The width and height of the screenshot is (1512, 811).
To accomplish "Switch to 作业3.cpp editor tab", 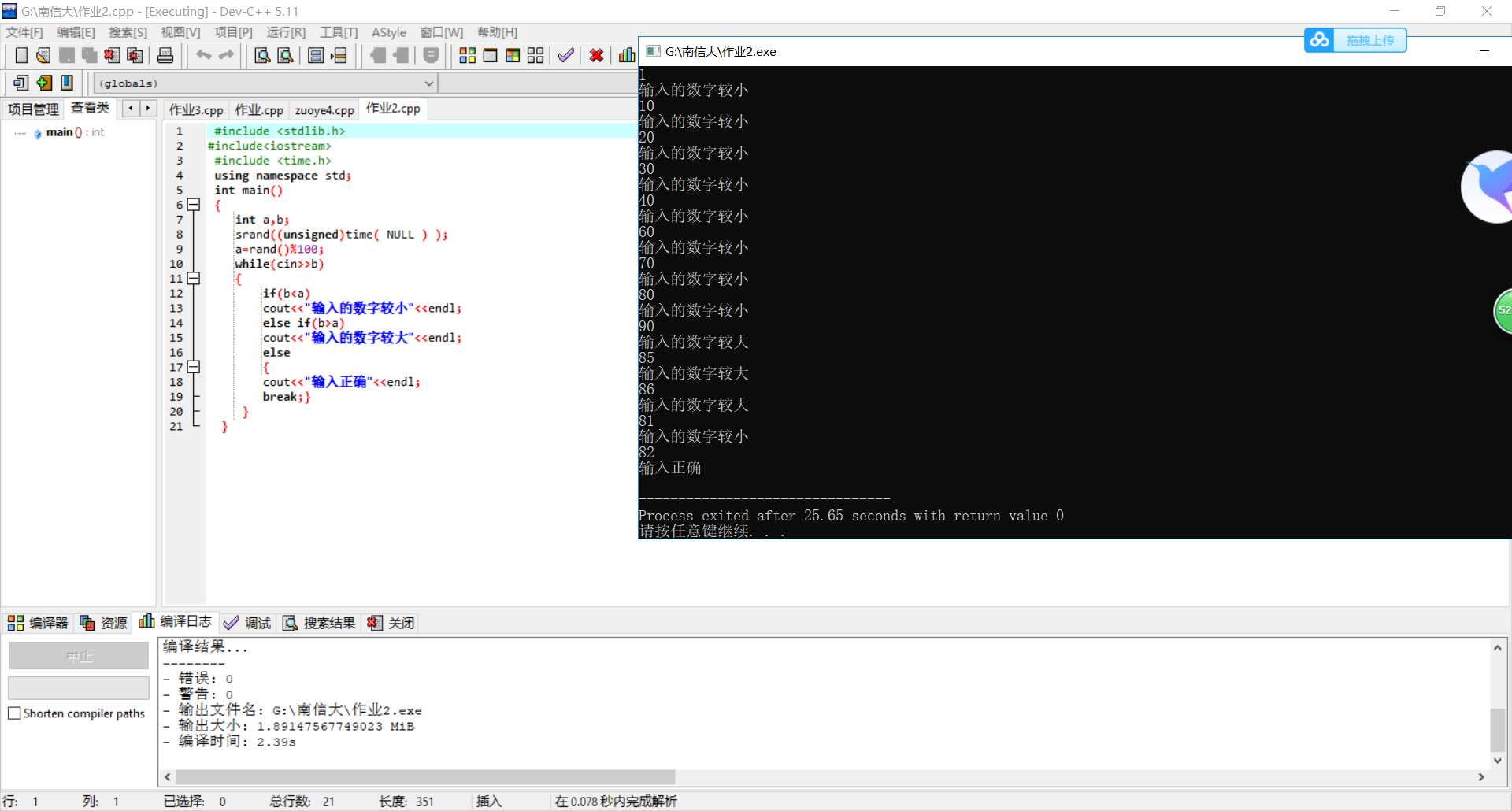I will click(196, 109).
